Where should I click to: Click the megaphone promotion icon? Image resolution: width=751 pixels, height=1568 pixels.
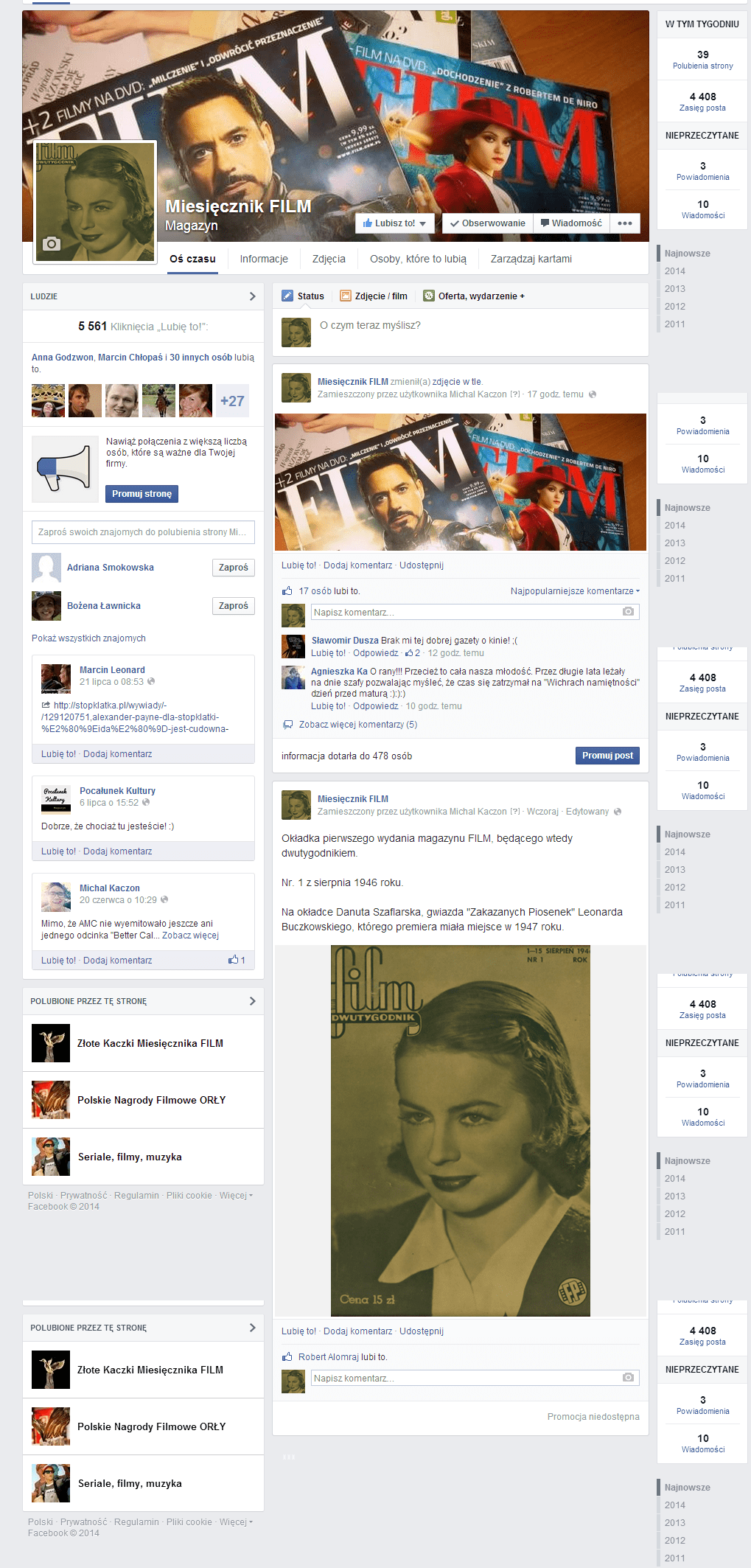(x=64, y=469)
